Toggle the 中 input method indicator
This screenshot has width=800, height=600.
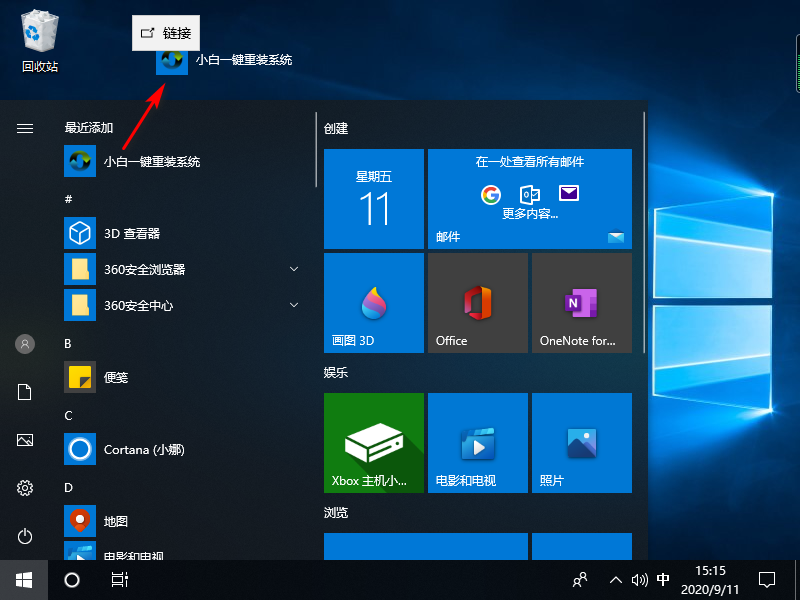coord(663,580)
